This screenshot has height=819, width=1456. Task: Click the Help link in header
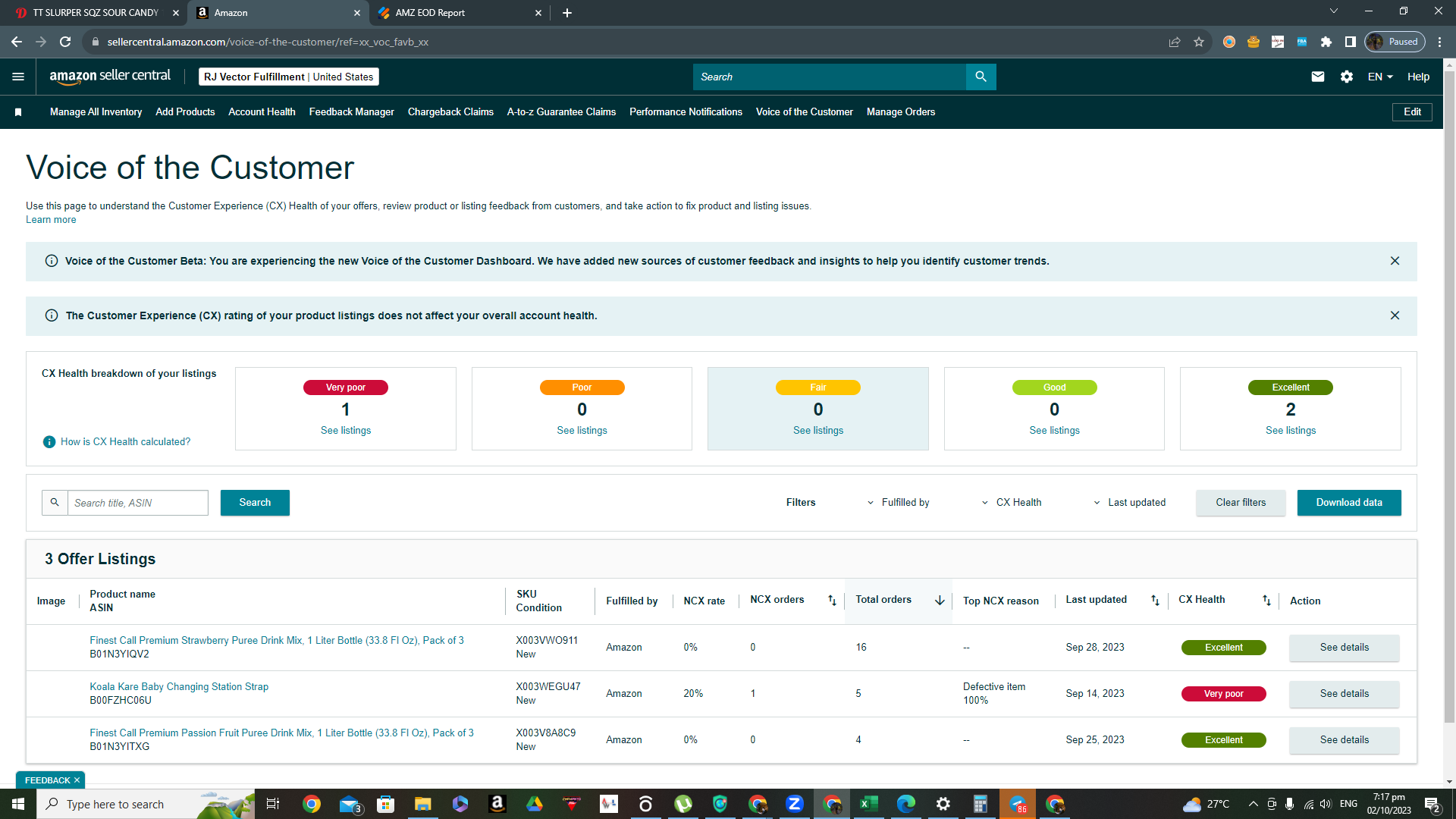[1418, 77]
